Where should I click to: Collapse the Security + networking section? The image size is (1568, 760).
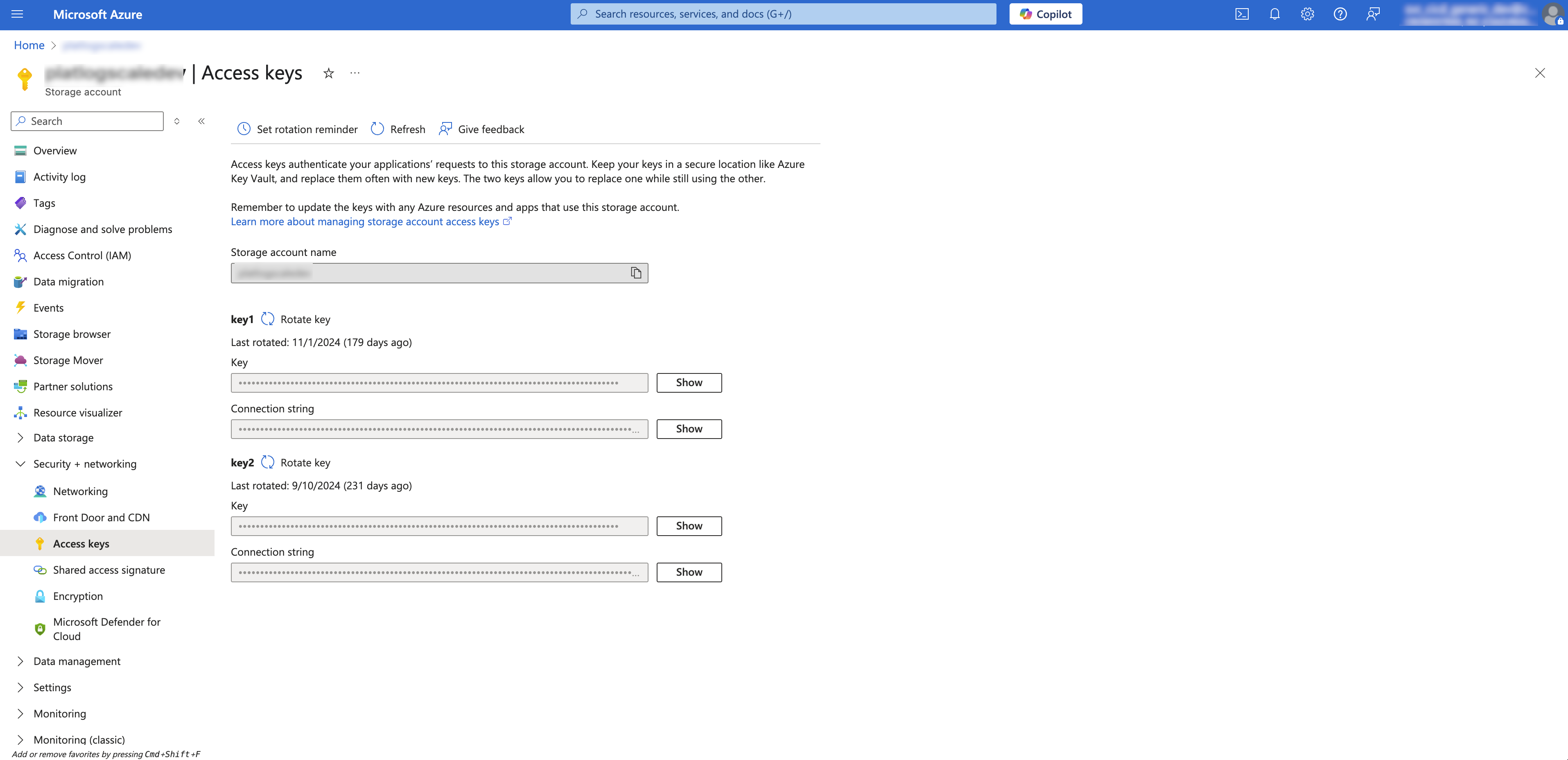(x=84, y=464)
